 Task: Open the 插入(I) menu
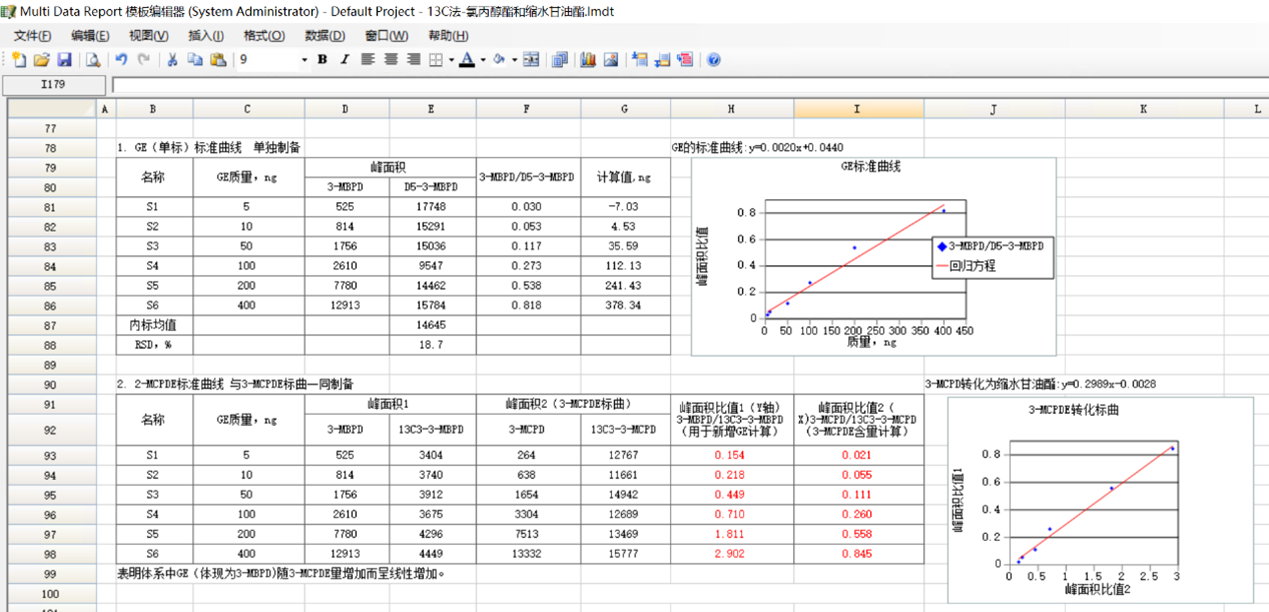206,36
